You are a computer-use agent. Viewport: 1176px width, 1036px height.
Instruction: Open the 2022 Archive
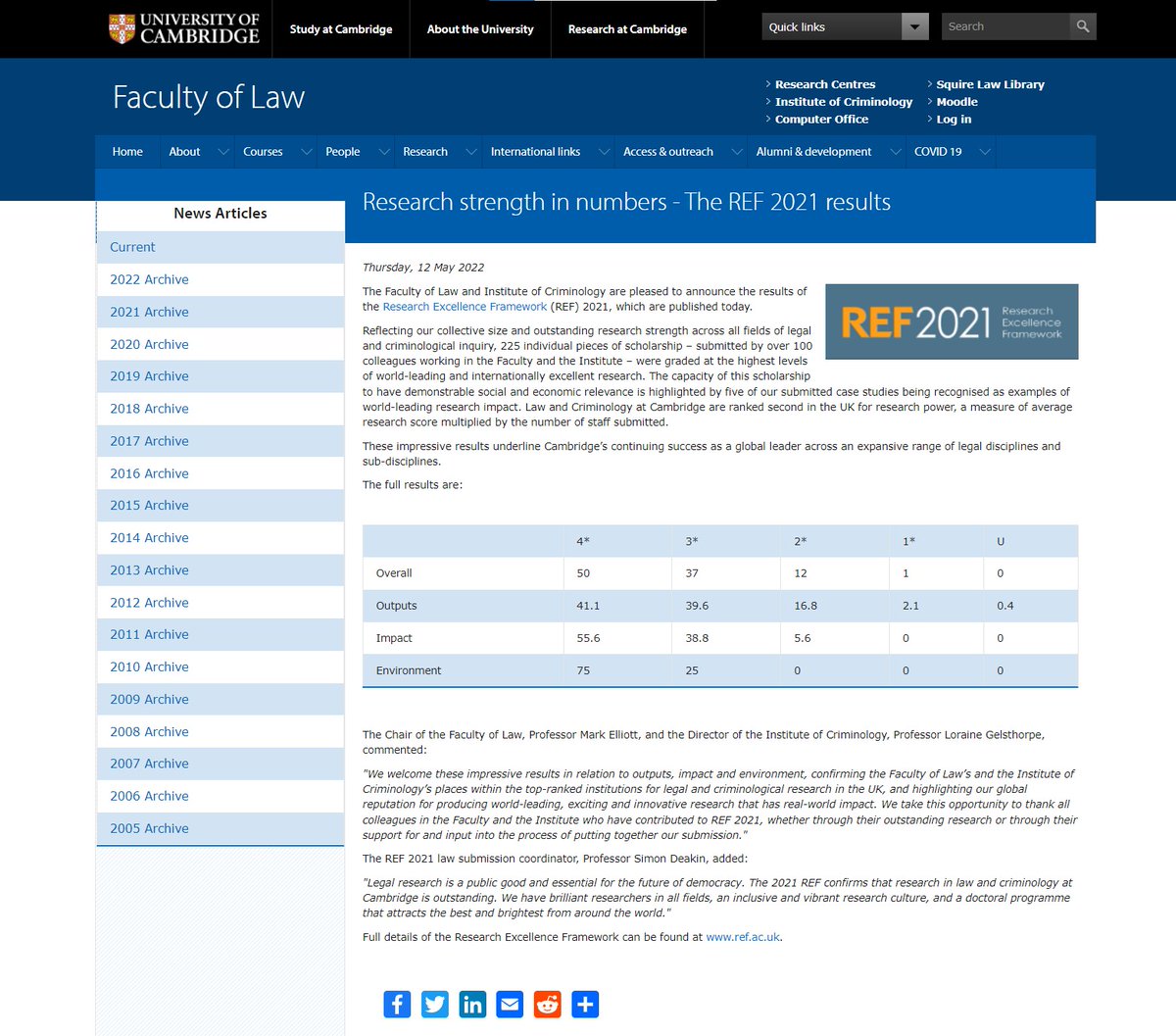[x=220, y=279]
